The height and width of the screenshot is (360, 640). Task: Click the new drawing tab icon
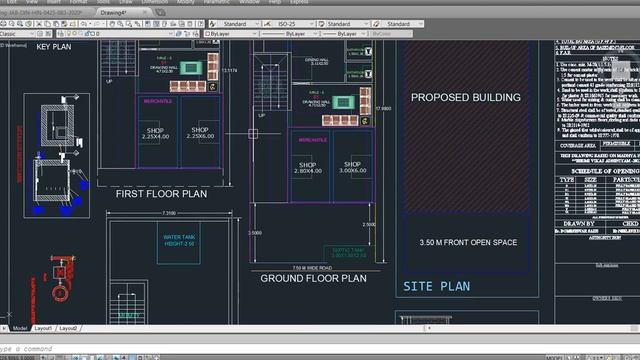(x=160, y=13)
